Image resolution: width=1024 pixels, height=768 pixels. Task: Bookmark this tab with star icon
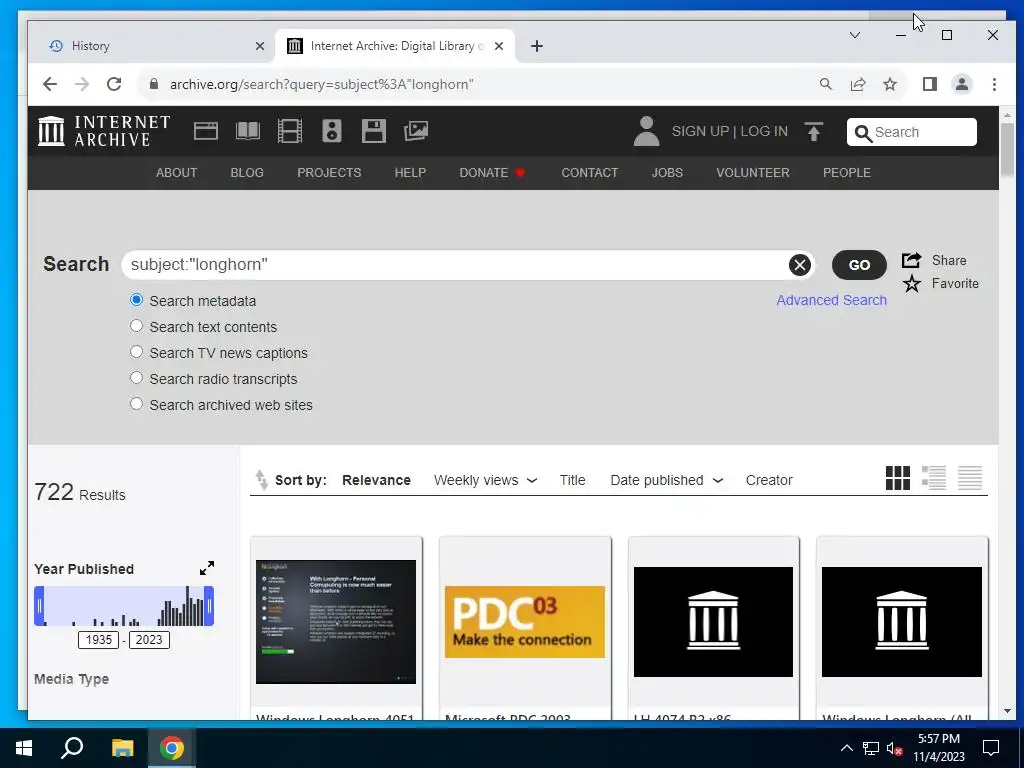pos(889,84)
